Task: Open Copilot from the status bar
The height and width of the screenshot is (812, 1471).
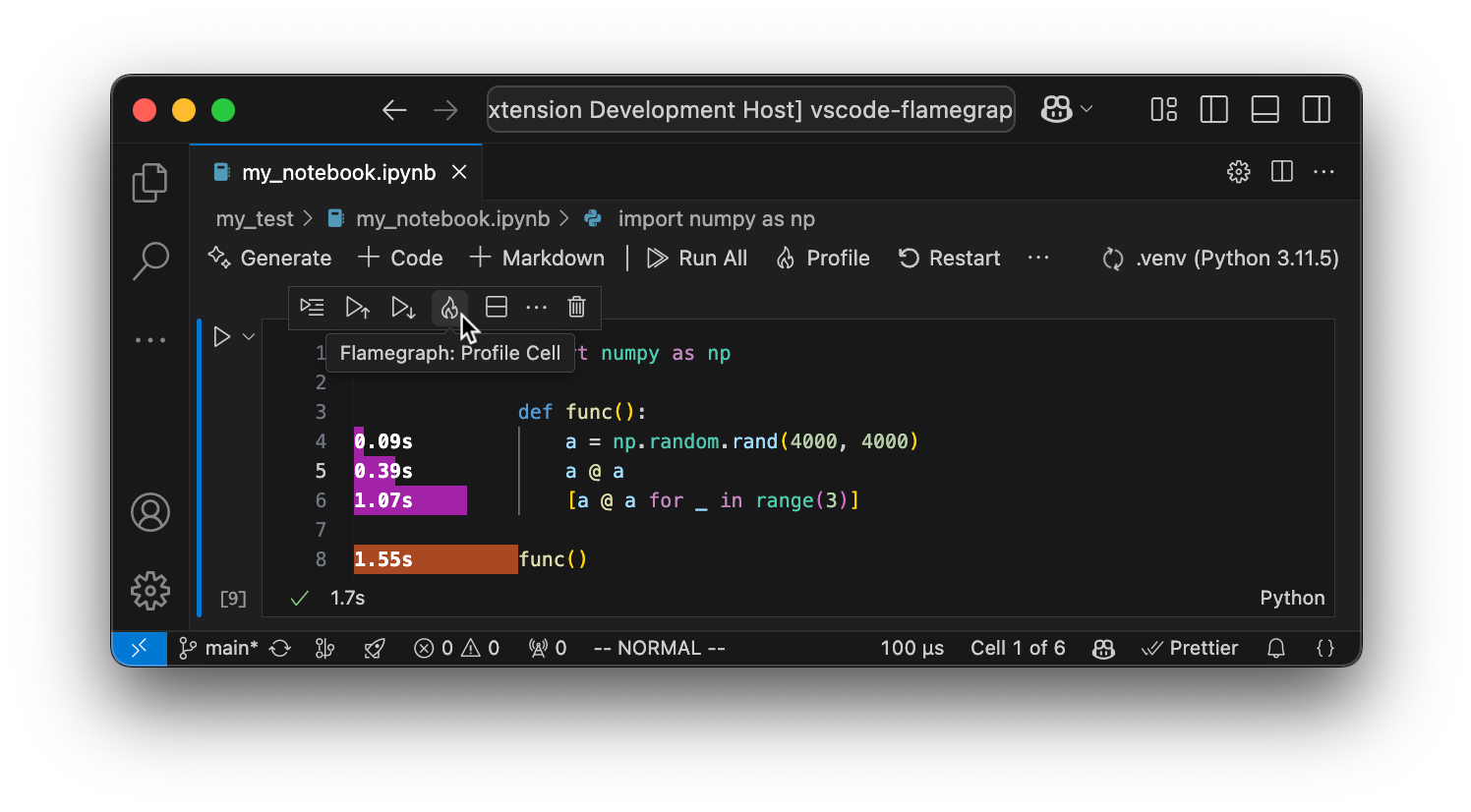Action: click(x=1102, y=648)
